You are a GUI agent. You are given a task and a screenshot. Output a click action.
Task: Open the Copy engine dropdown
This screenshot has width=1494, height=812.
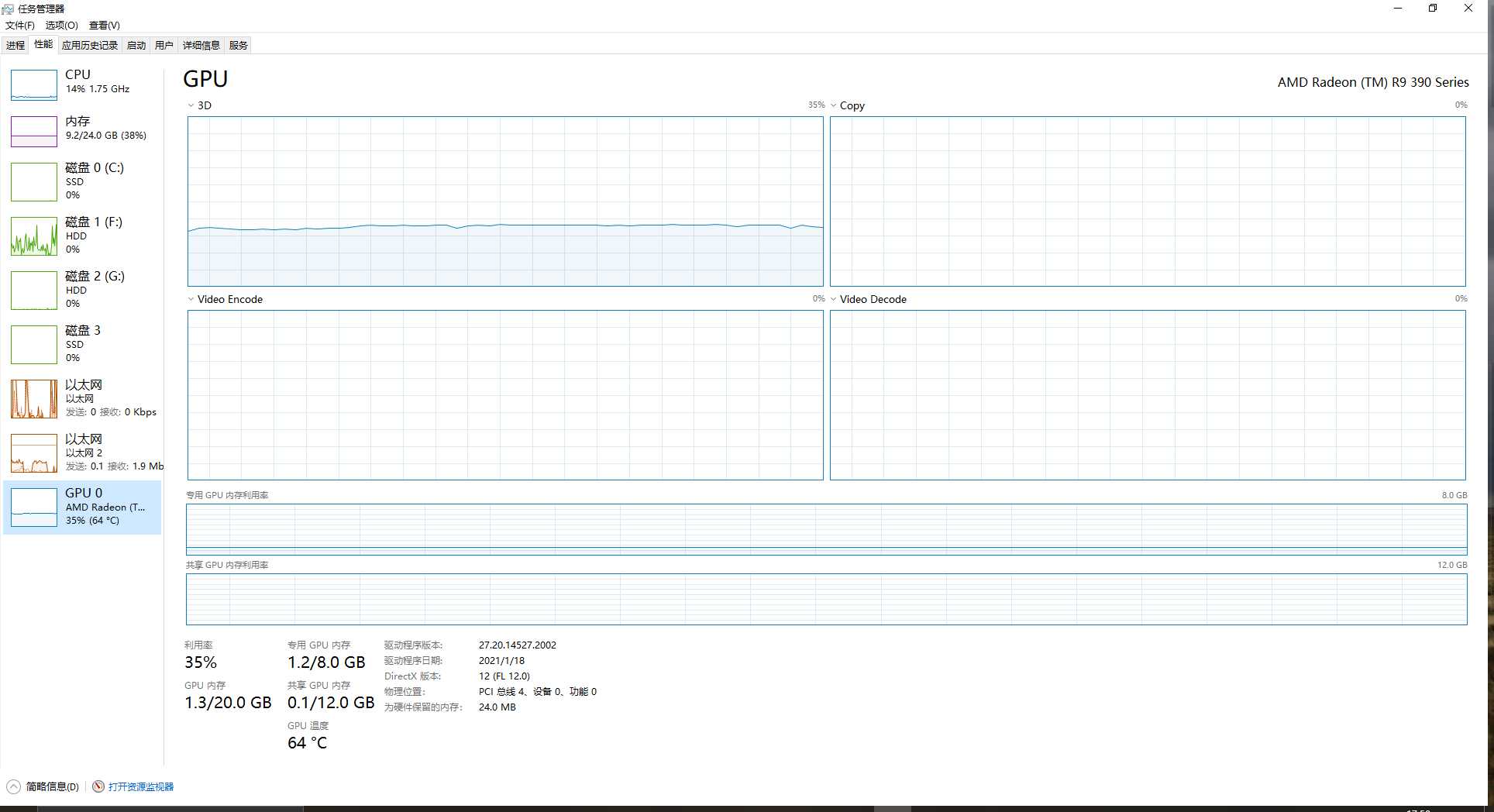(834, 105)
